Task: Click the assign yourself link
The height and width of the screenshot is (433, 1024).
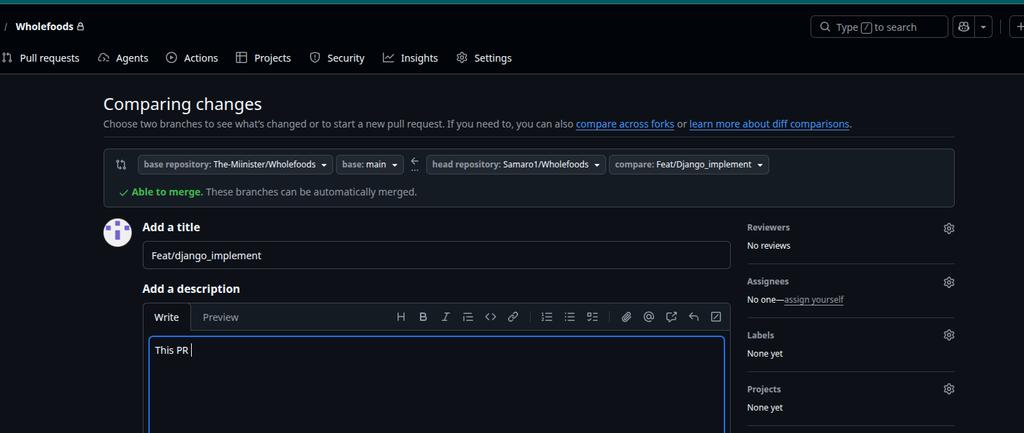Action: click(x=814, y=300)
